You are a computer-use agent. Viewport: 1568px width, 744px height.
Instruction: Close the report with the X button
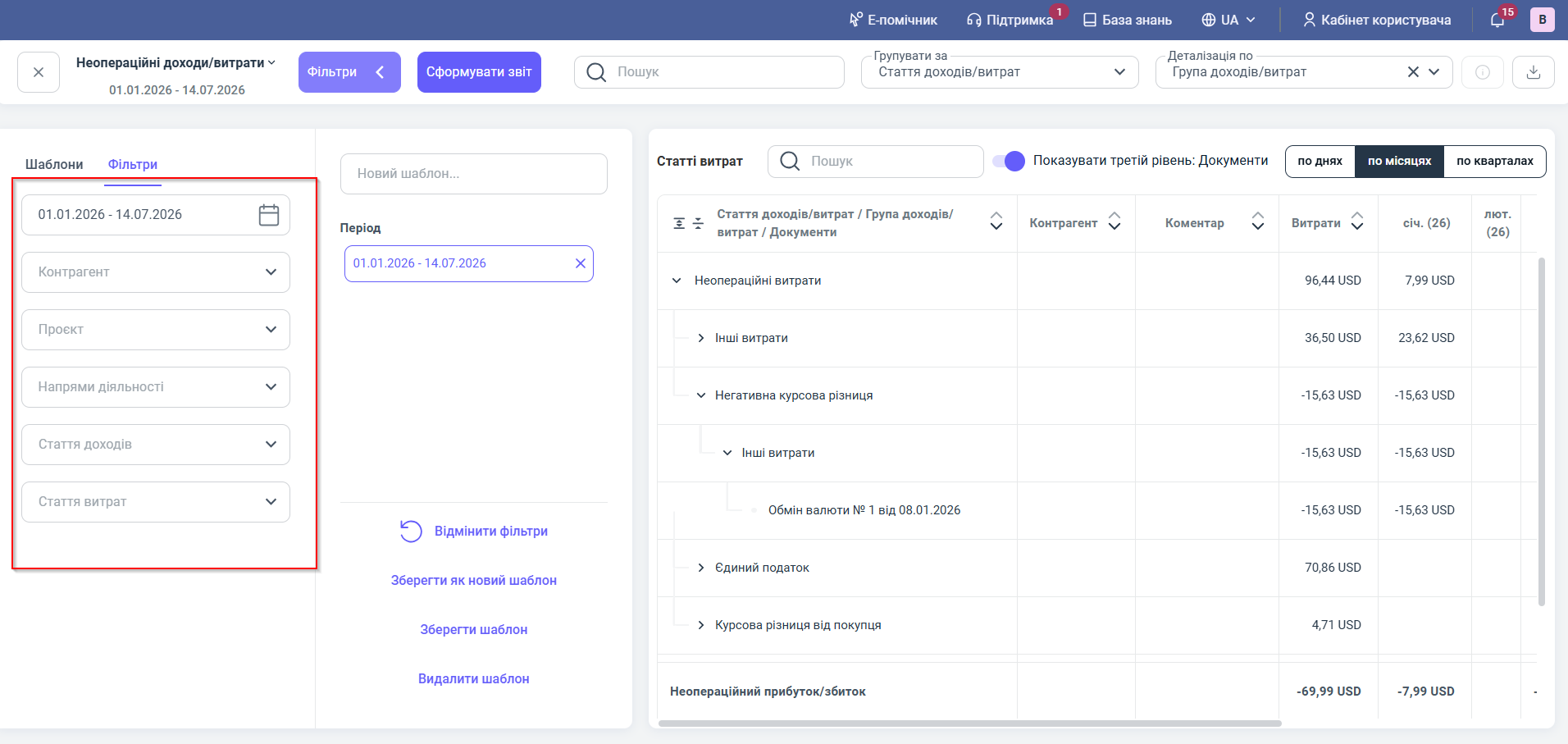tap(39, 72)
